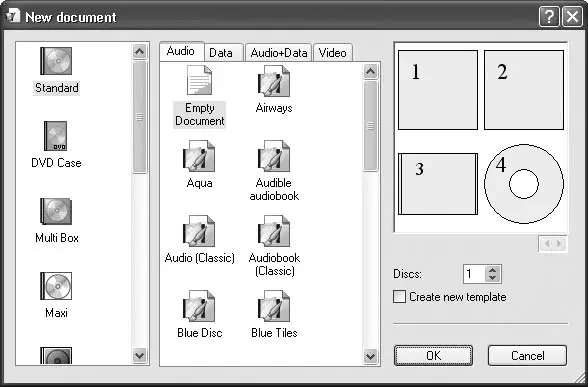Confirm with the OK button
The image size is (588, 387).
[434, 356]
